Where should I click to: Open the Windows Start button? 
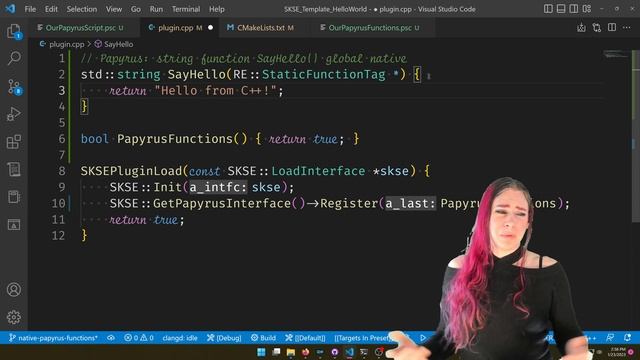[261, 352]
